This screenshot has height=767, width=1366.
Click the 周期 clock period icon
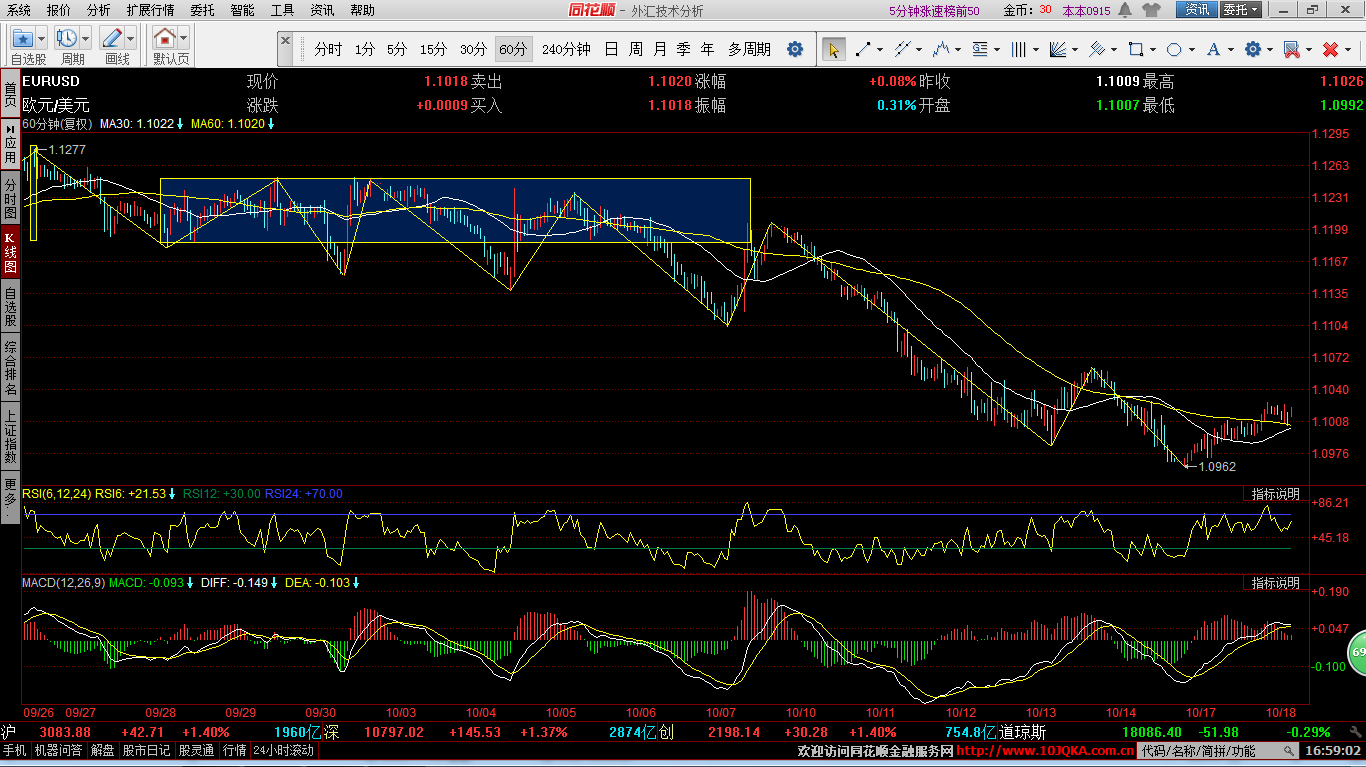[67, 39]
